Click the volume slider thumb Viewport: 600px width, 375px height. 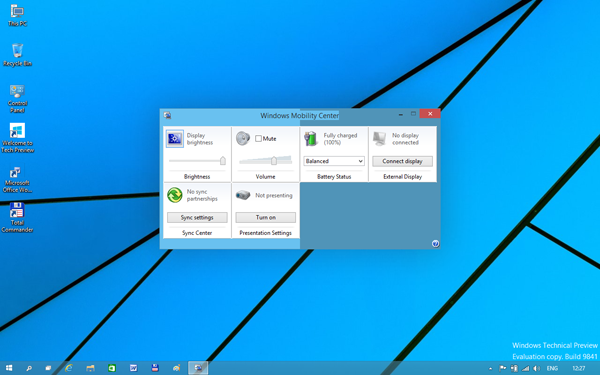pos(274,161)
